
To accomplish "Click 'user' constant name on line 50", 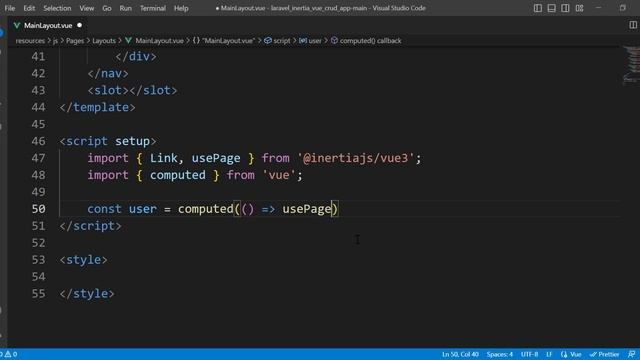I will tap(143, 209).
